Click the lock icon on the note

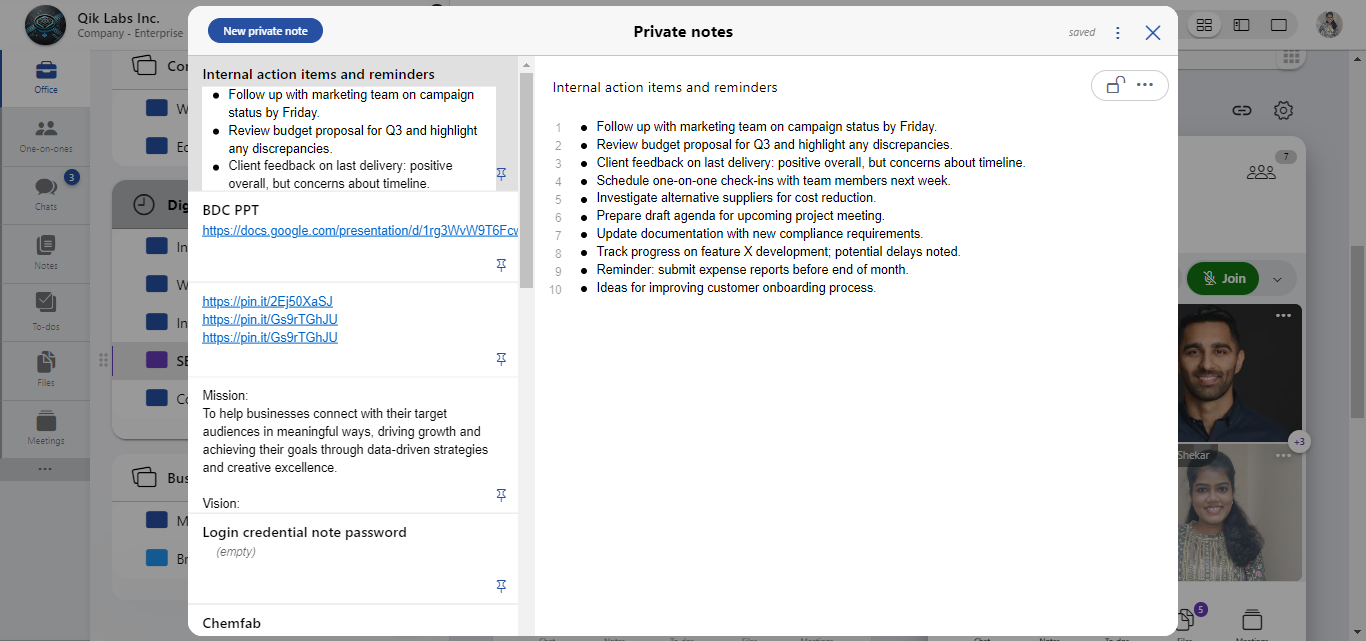(1115, 85)
